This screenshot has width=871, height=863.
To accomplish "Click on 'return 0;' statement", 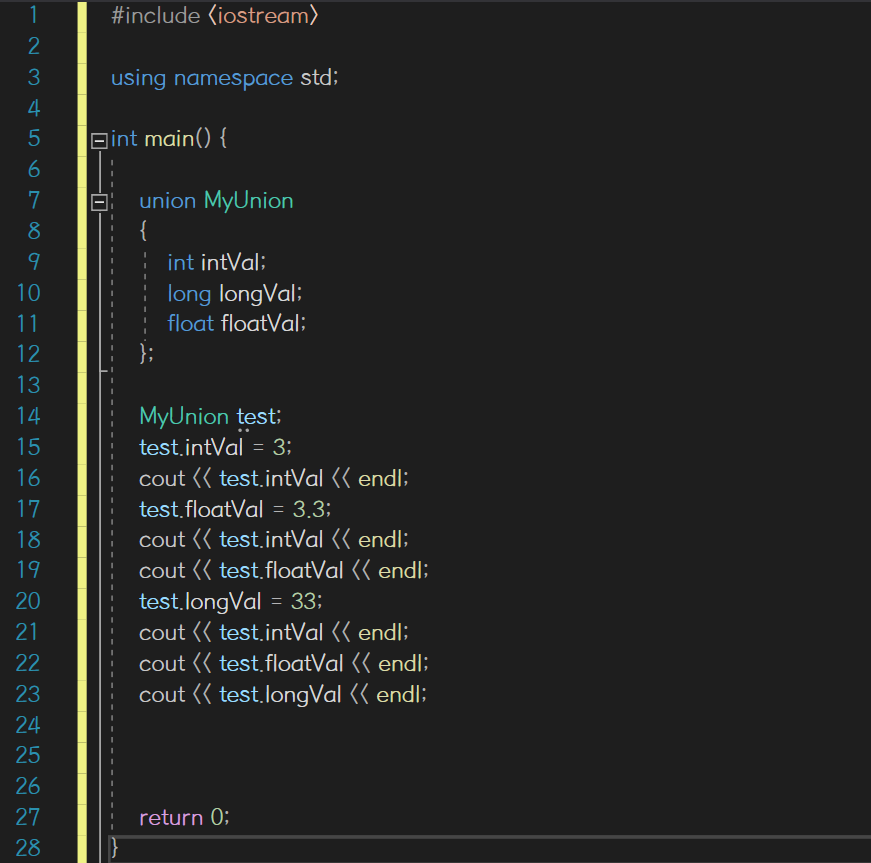I will pos(184,817).
